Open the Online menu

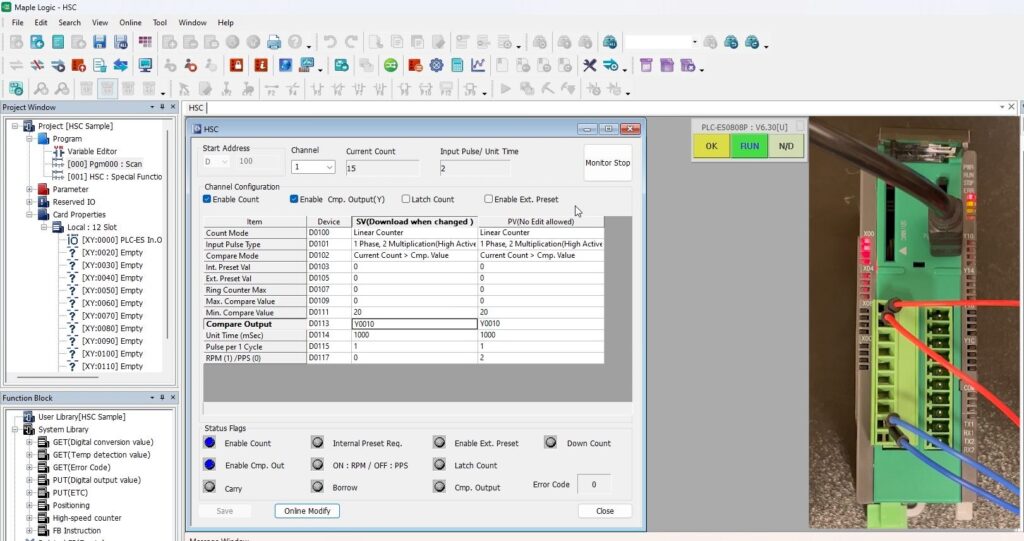click(x=130, y=22)
